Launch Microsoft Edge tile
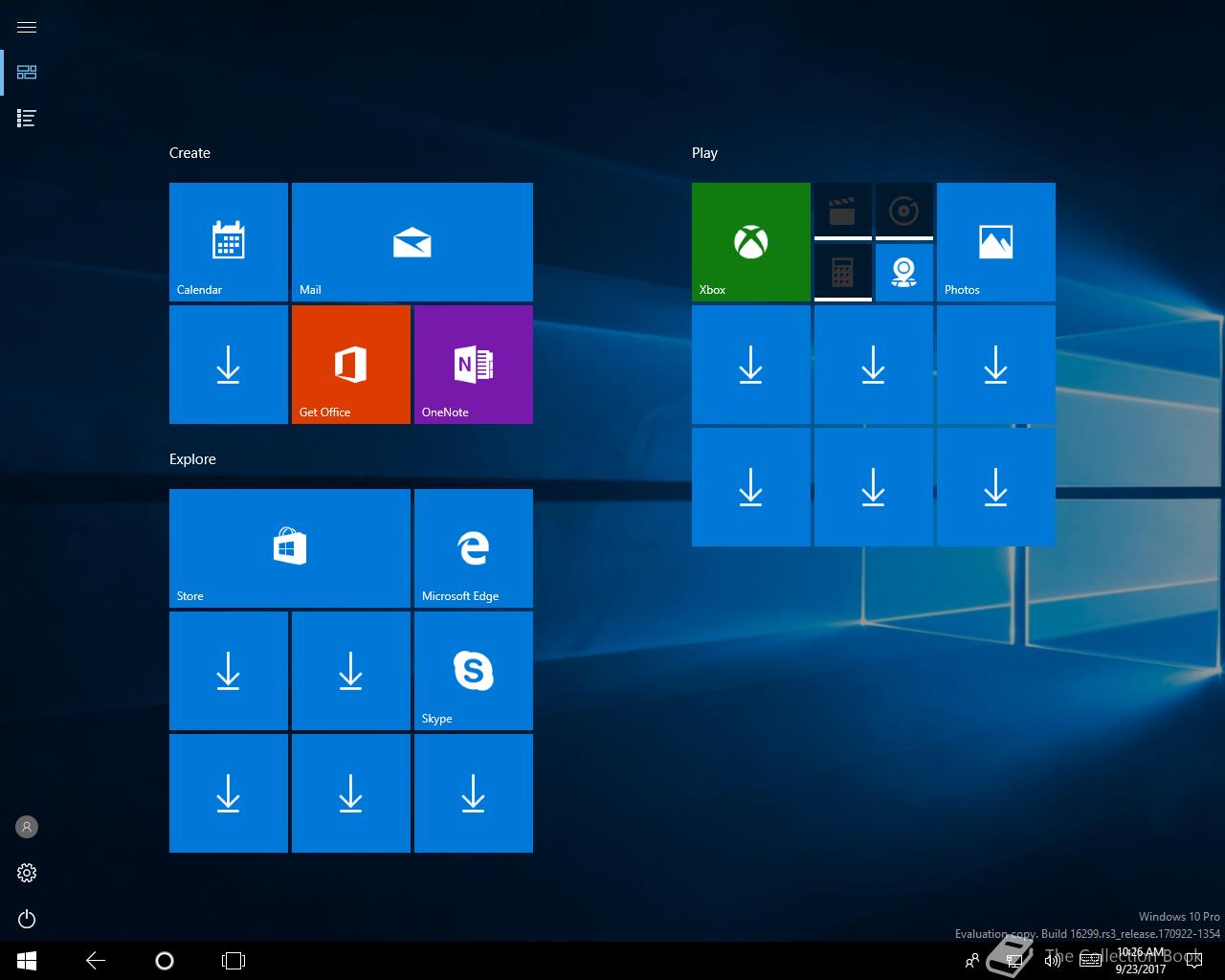The height and width of the screenshot is (980, 1225). pos(474,548)
